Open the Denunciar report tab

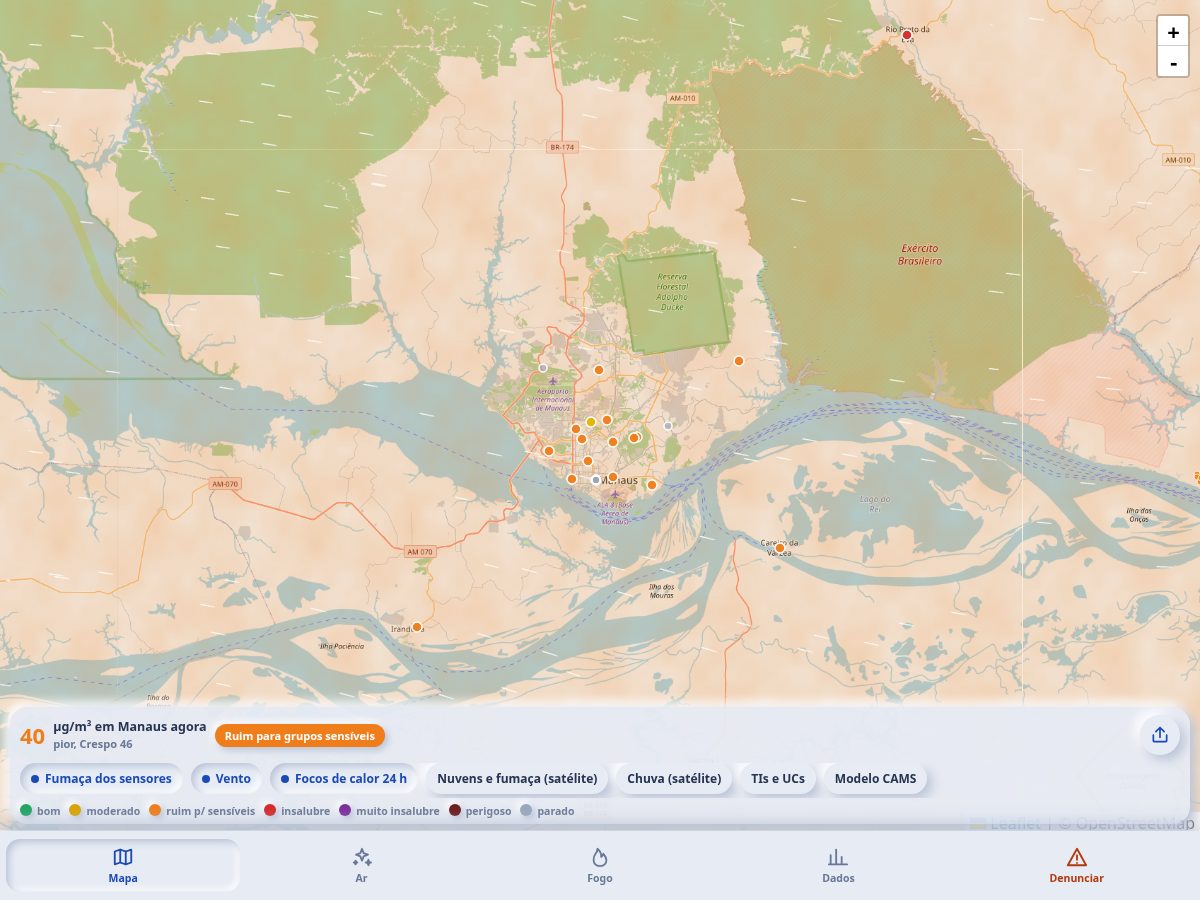click(1076, 865)
